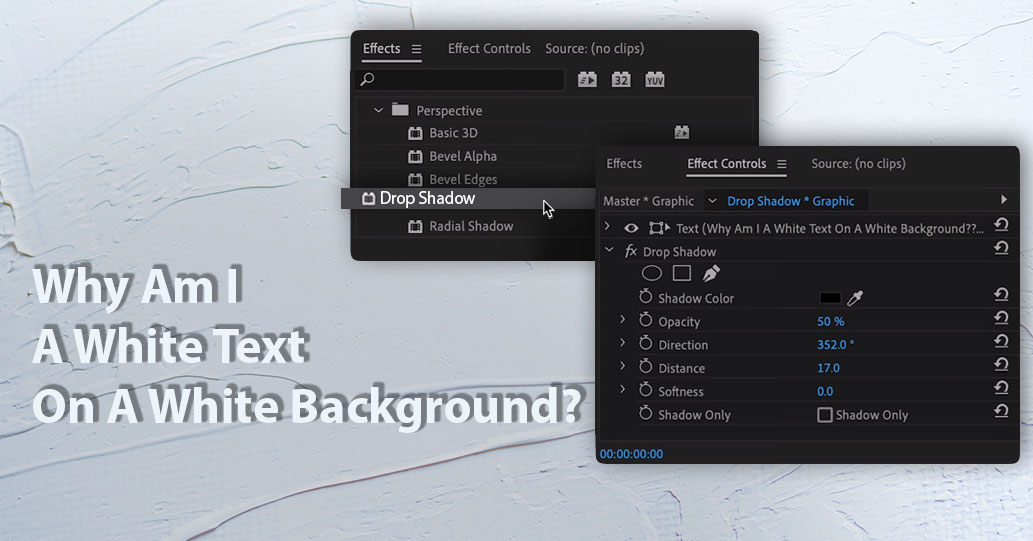Screen dimensions: 1033x541
Task: Select the ellipse mask tool
Action: pos(652,273)
